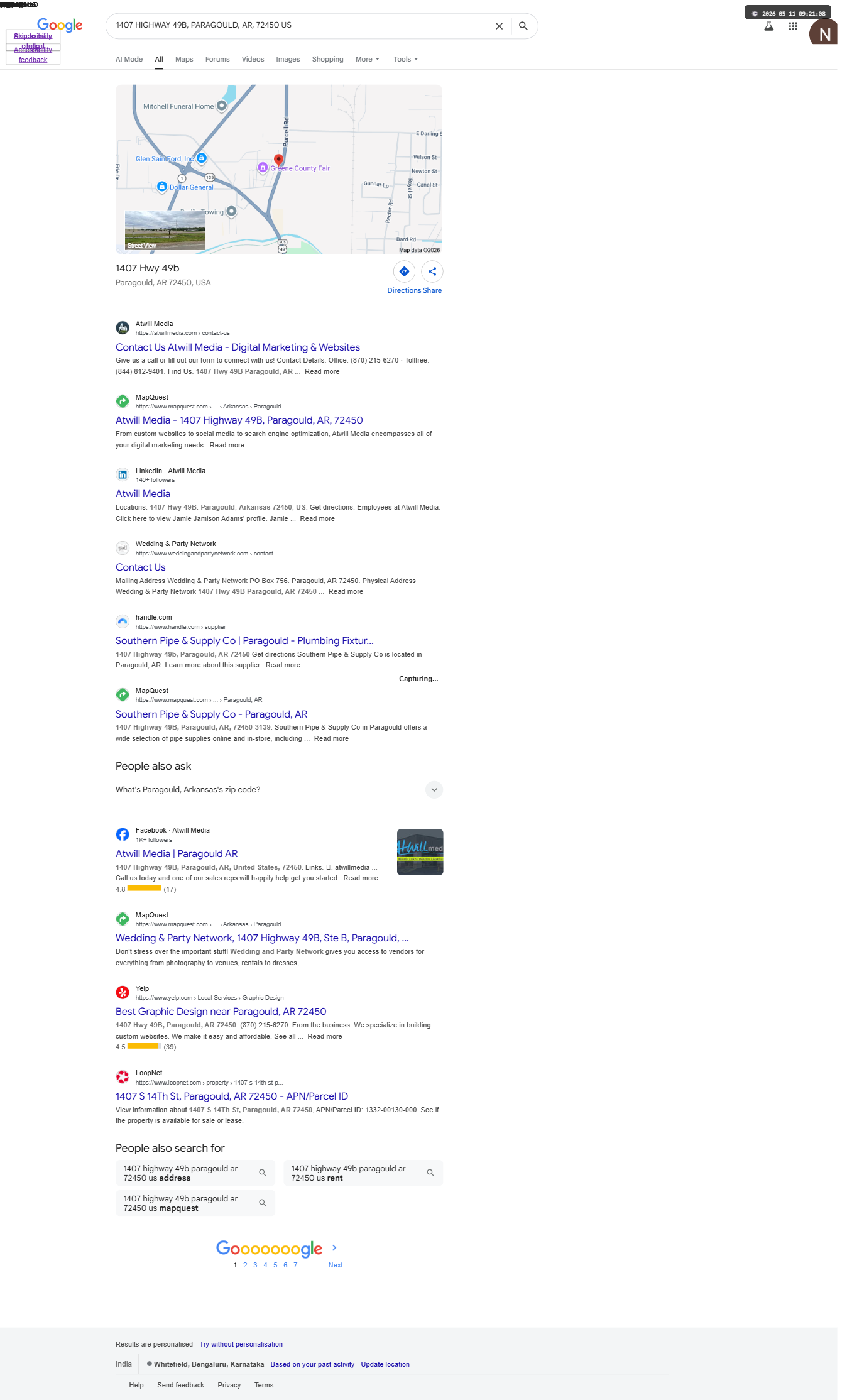The image size is (847, 1400).
Task: Click the Accessibility feedback link
Action: [x=33, y=55]
